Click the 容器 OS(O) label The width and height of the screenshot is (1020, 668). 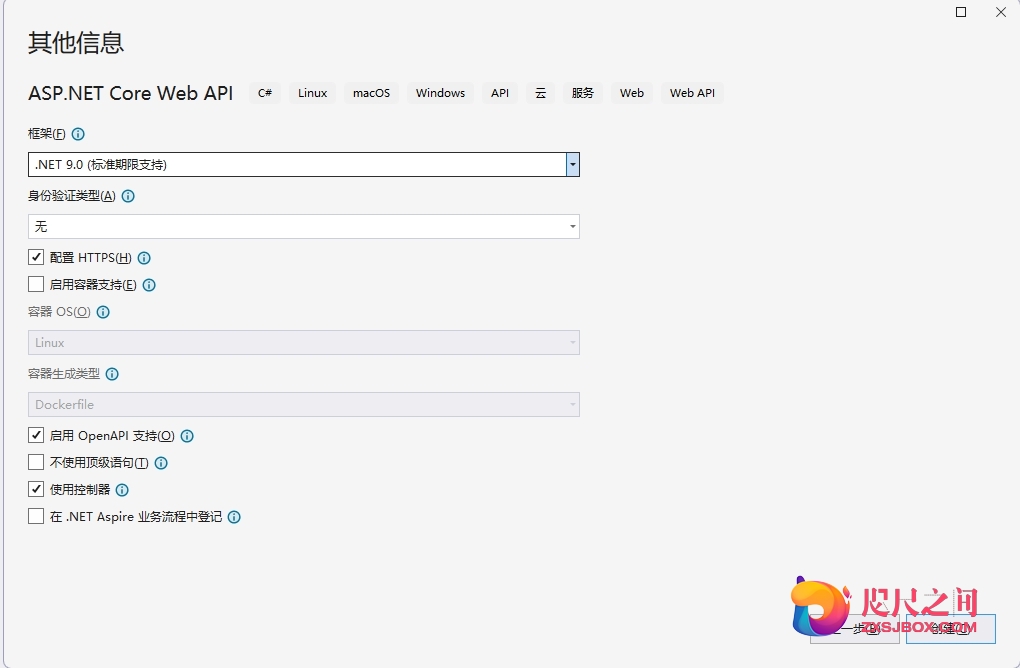59,312
